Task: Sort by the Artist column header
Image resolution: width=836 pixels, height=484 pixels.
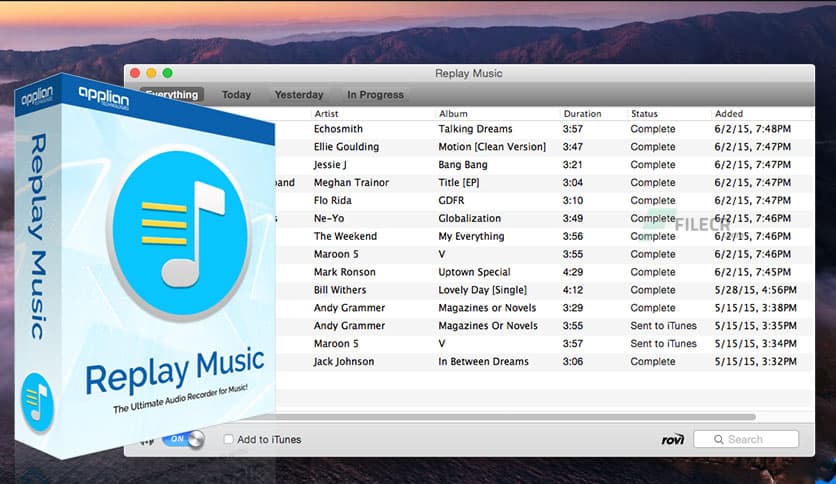Action: (326, 114)
